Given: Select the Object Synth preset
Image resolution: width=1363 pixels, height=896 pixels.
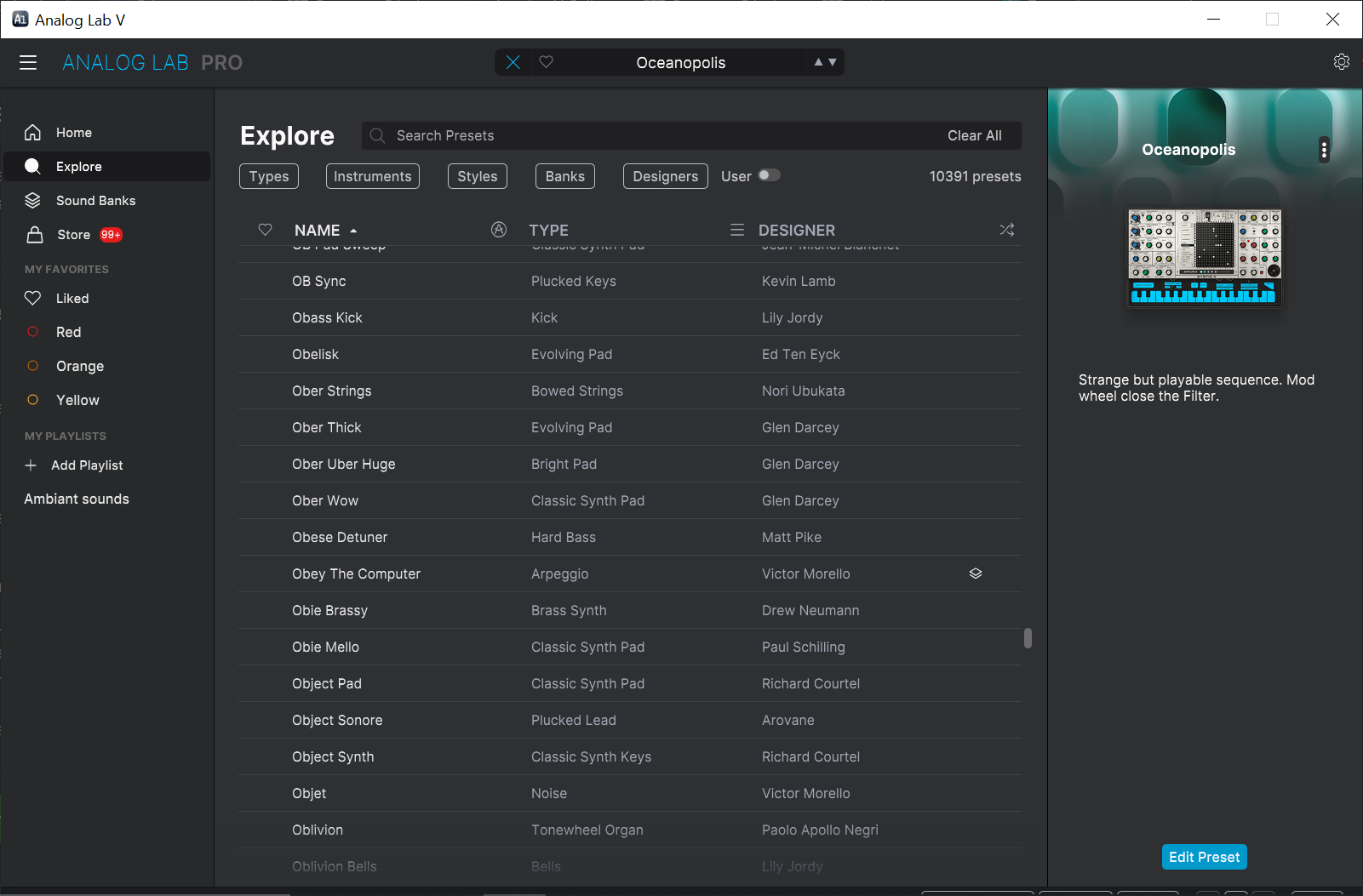Looking at the screenshot, I should point(630,756).
